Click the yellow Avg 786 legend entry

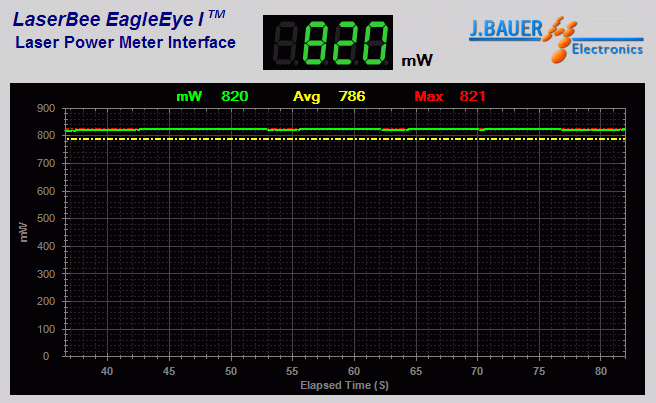(x=329, y=96)
